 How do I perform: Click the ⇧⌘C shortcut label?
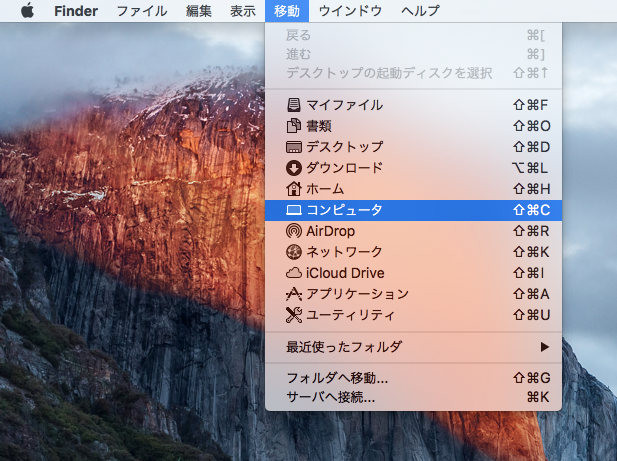[x=531, y=210]
